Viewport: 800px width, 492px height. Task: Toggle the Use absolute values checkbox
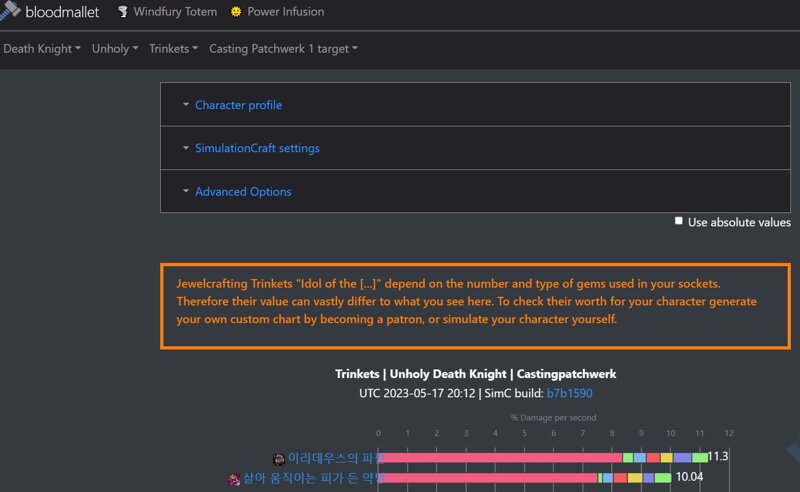tap(678, 221)
